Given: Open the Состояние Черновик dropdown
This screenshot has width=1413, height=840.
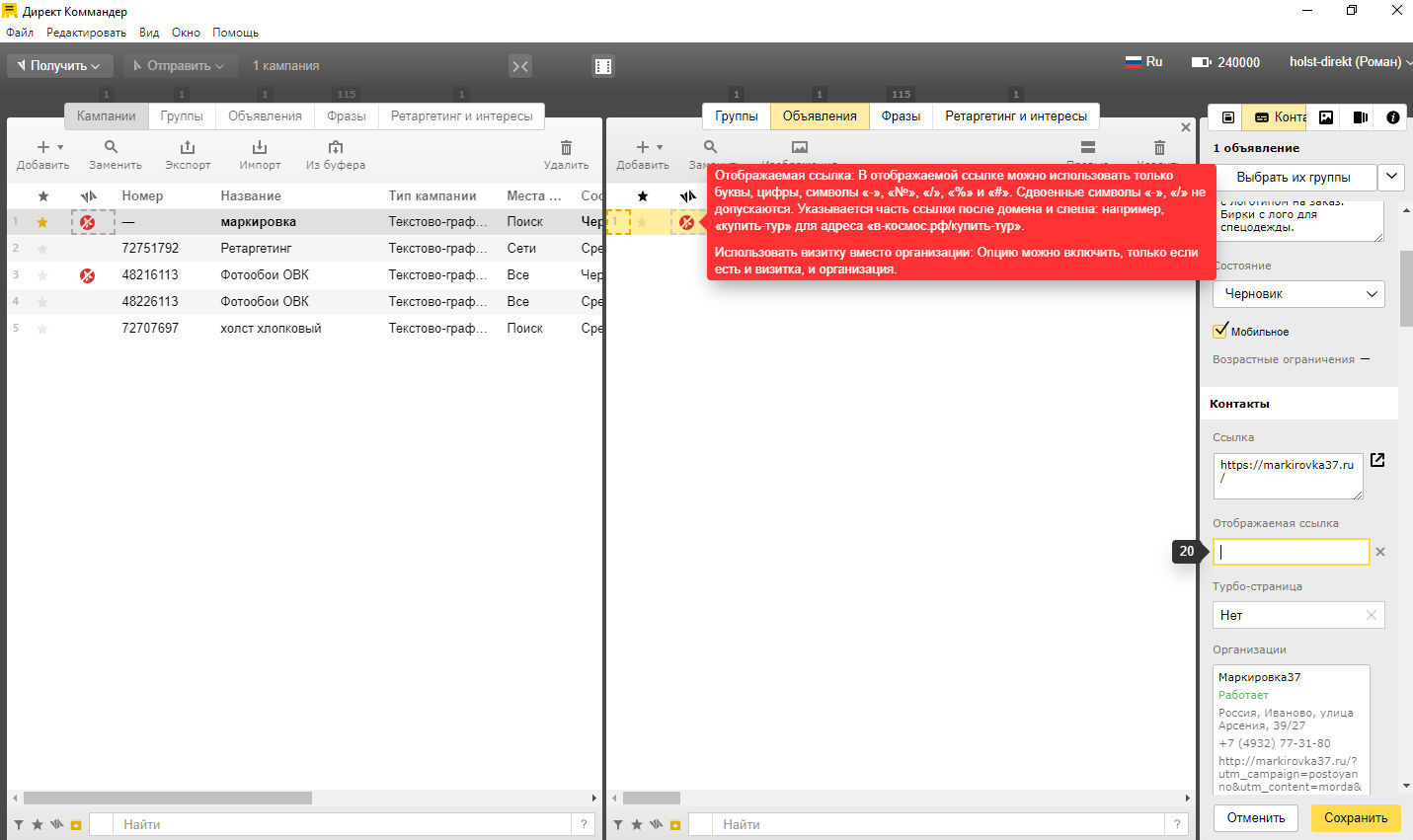Looking at the screenshot, I should (x=1298, y=294).
